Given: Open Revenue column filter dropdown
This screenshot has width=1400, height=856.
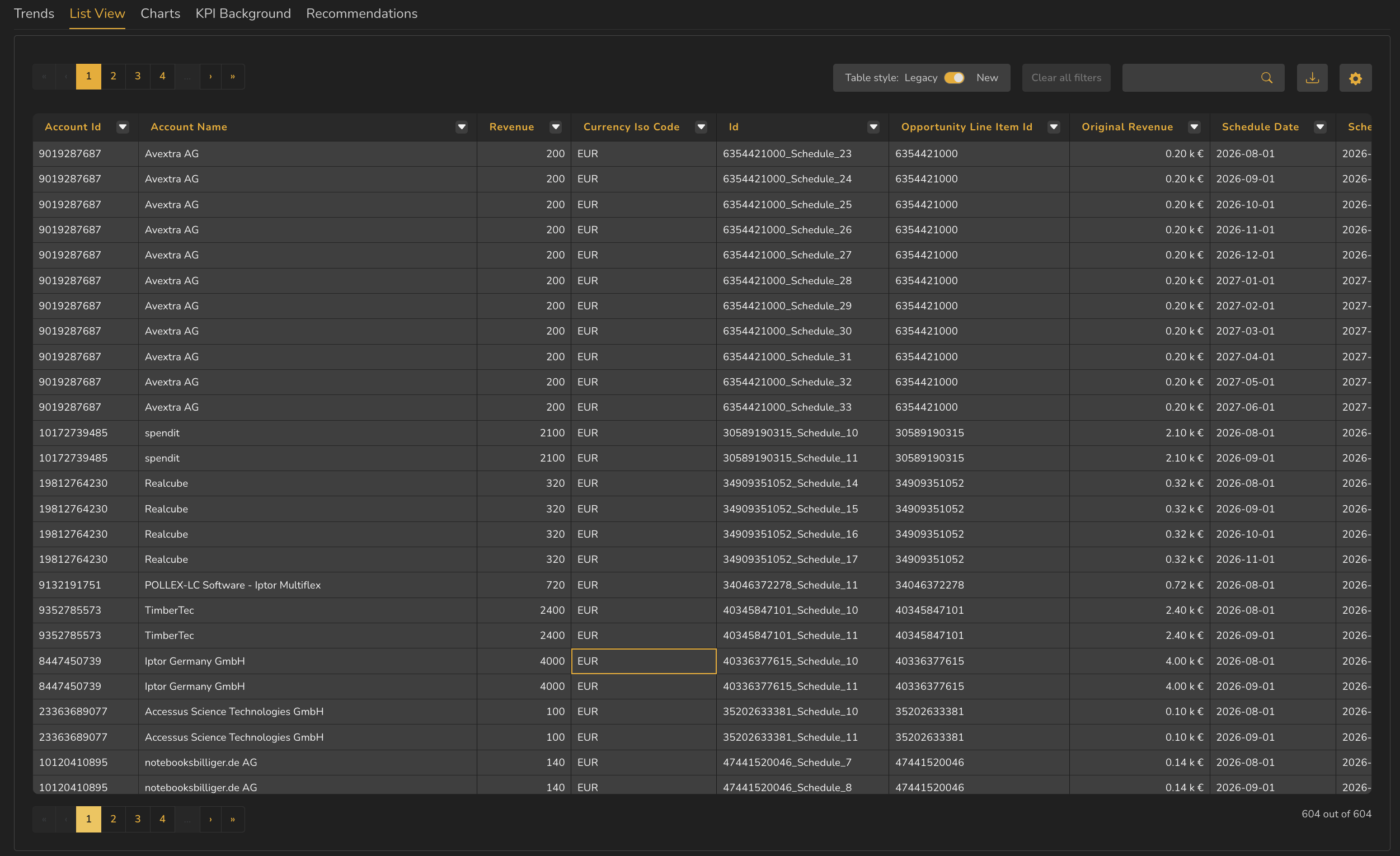Looking at the screenshot, I should pos(556,127).
